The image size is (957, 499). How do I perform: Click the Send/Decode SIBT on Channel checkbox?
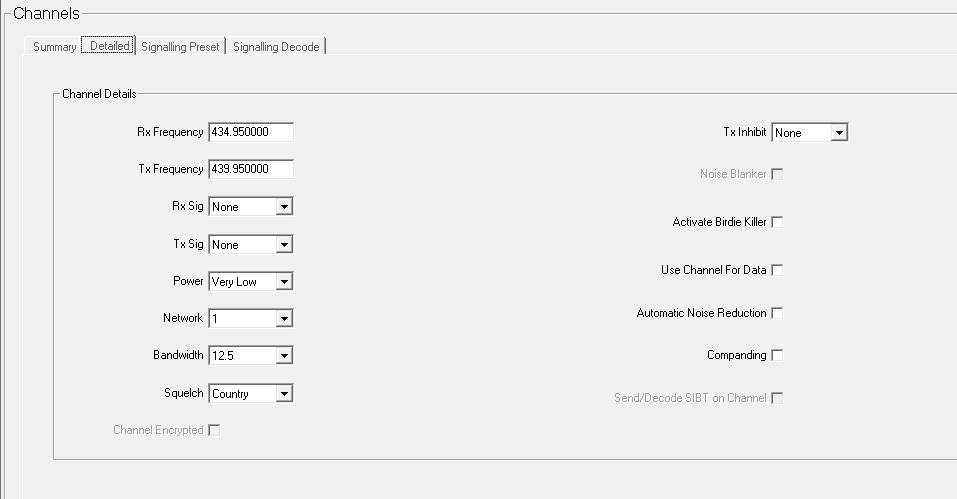coord(777,398)
